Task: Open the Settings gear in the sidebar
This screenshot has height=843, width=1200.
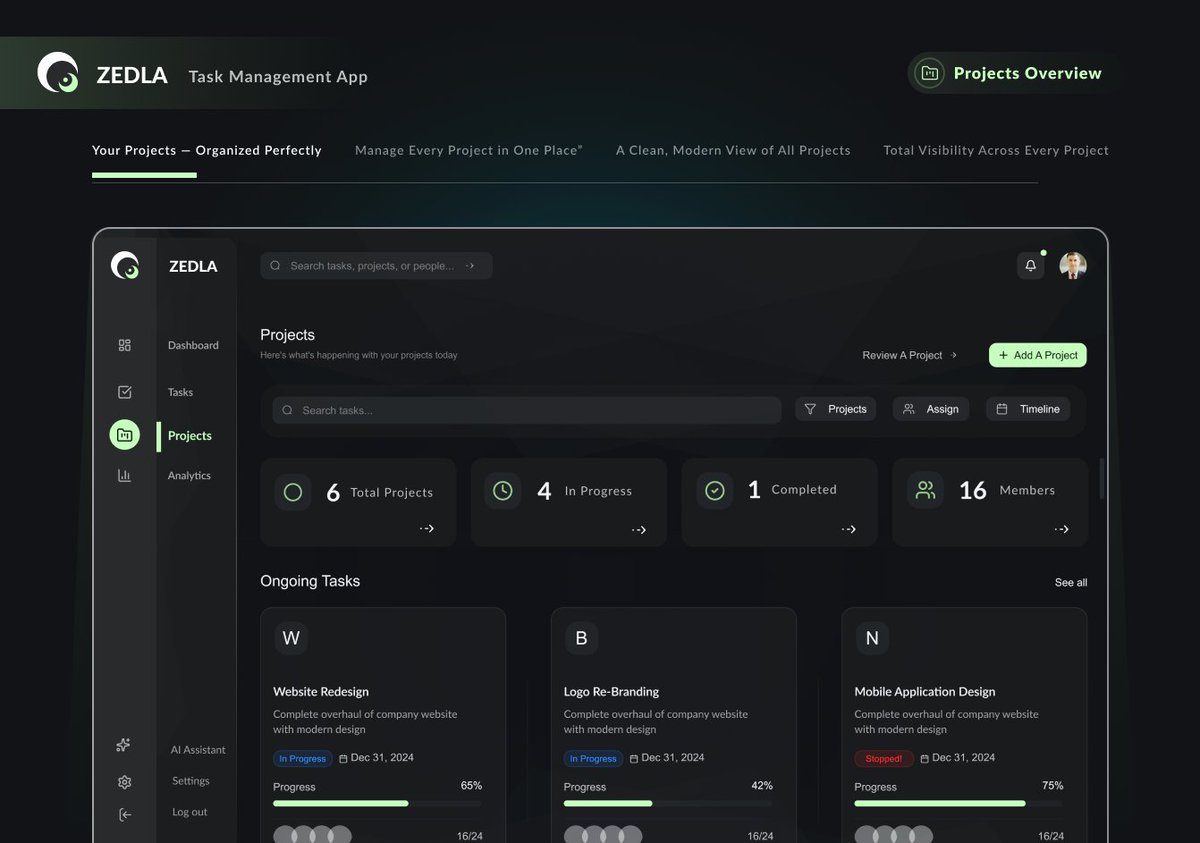Action: click(x=124, y=781)
